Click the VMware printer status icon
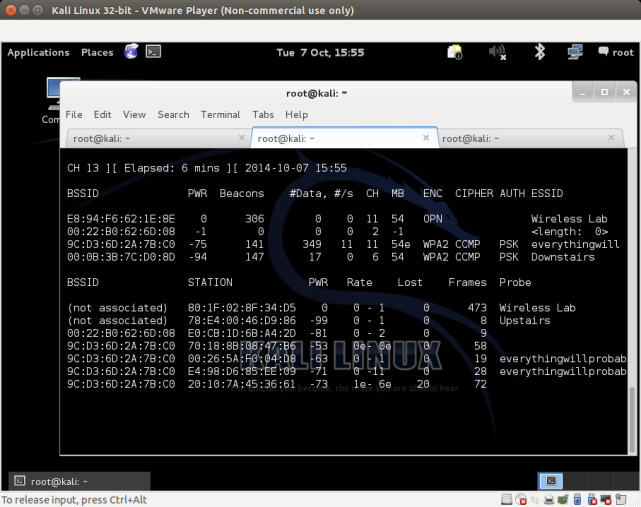 pyautogui.click(x=549, y=499)
